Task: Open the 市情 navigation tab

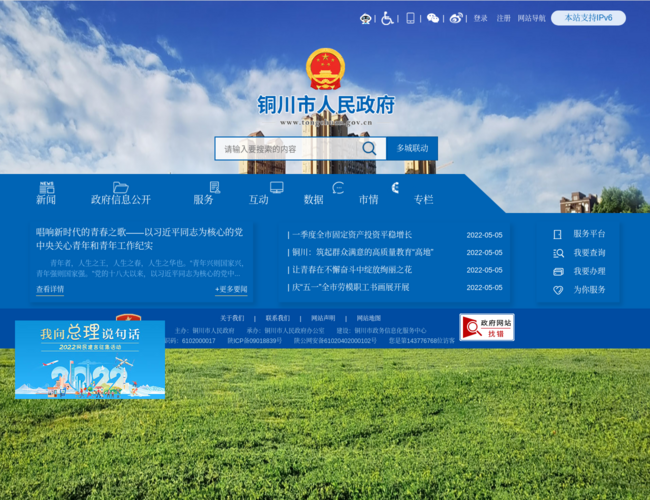Action: tap(369, 200)
